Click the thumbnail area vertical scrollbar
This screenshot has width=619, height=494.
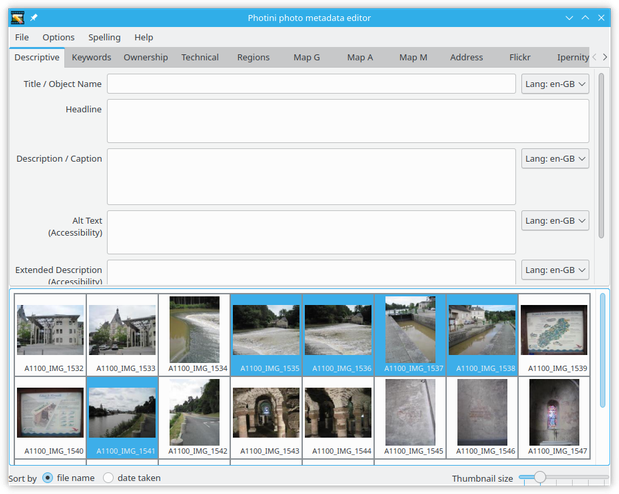pos(602,351)
